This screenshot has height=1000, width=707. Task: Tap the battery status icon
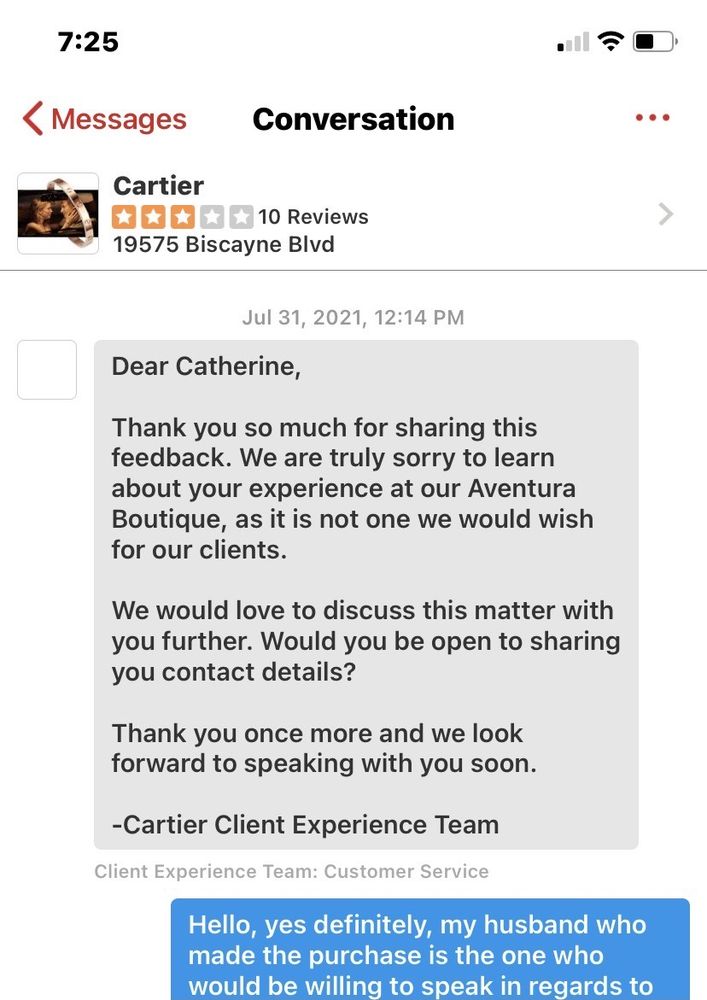[656, 42]
